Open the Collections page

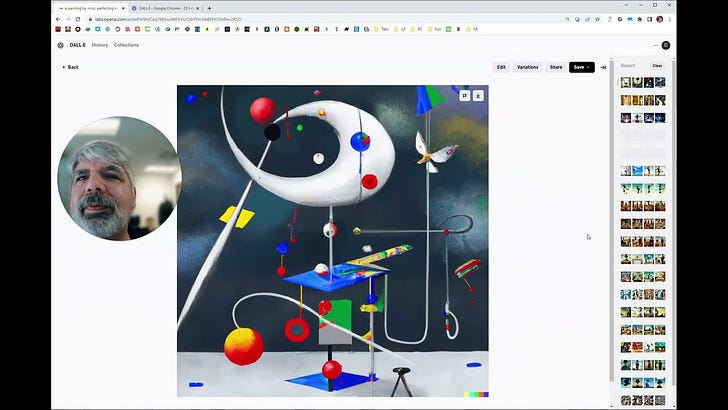(x=126, y=45)
